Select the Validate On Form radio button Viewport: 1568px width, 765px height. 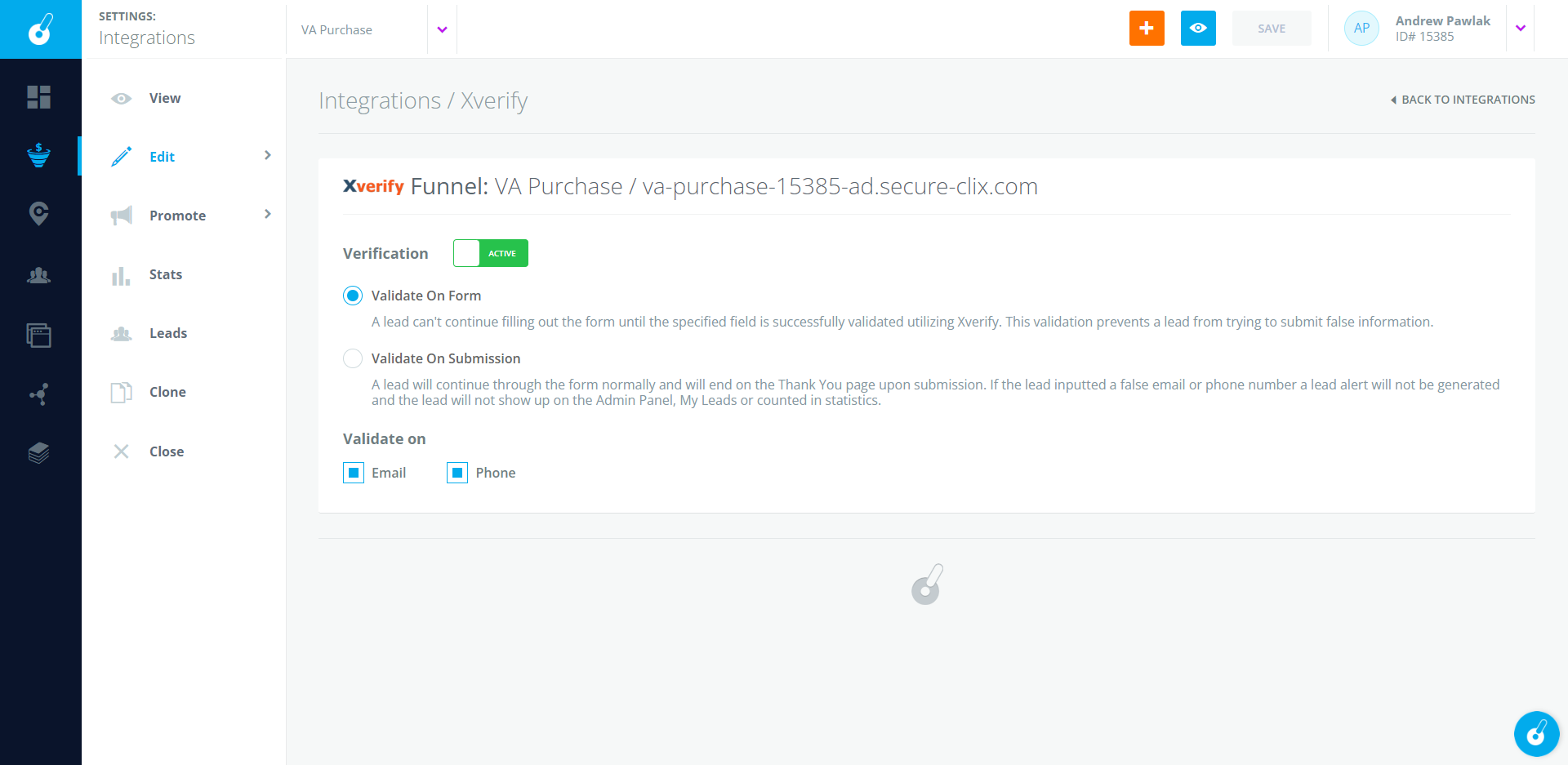point(353,296)
